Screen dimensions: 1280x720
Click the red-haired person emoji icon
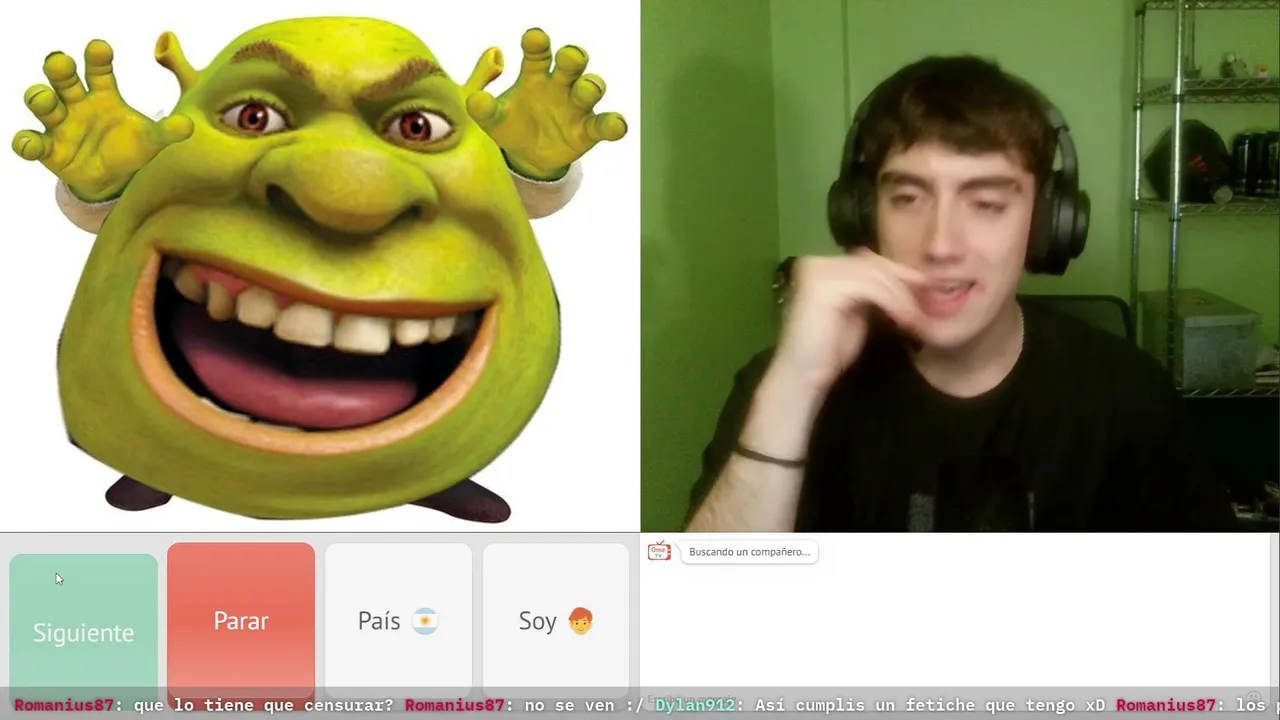(x=580, y=621)
